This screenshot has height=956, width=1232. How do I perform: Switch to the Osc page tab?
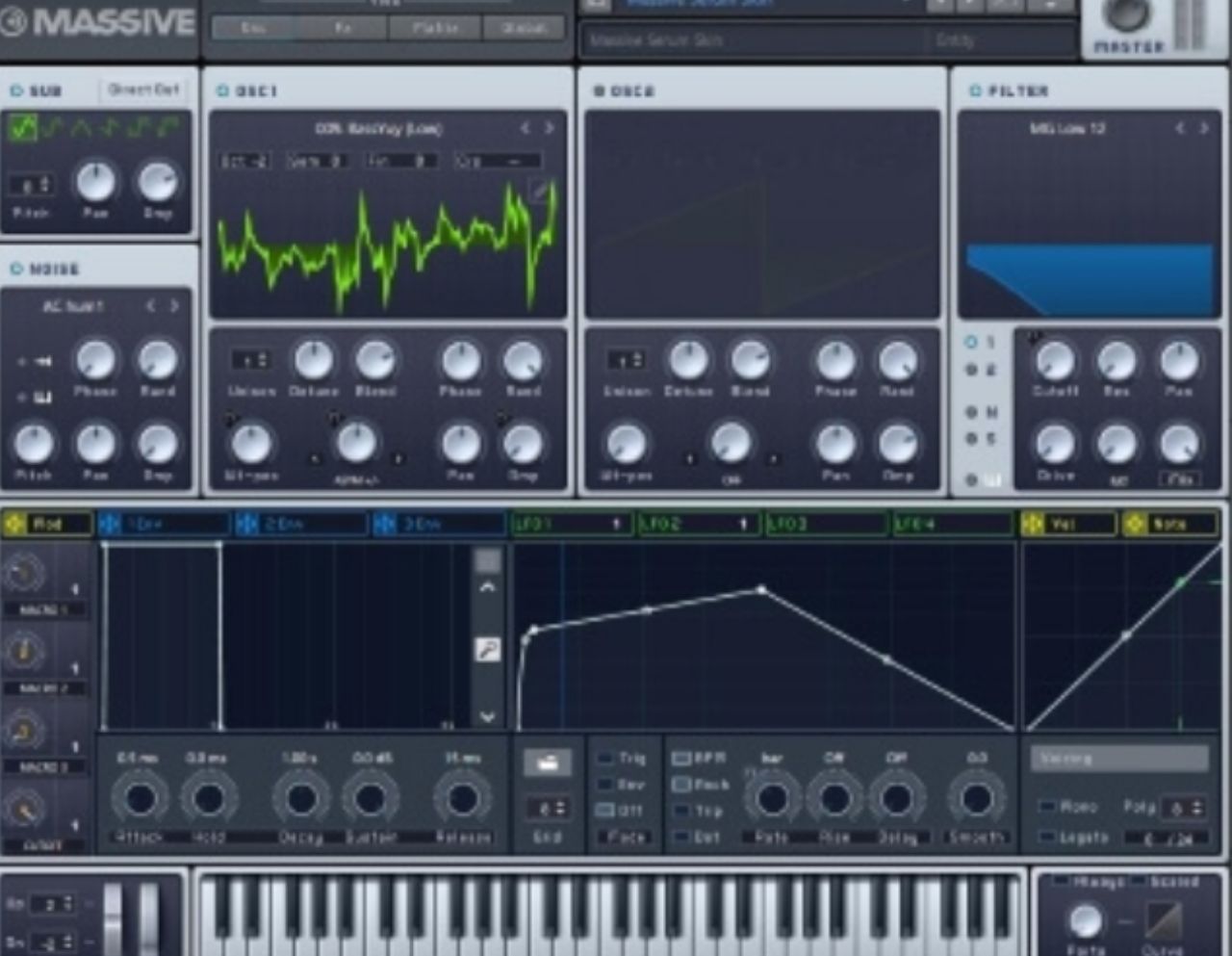[x=255, y=28]
